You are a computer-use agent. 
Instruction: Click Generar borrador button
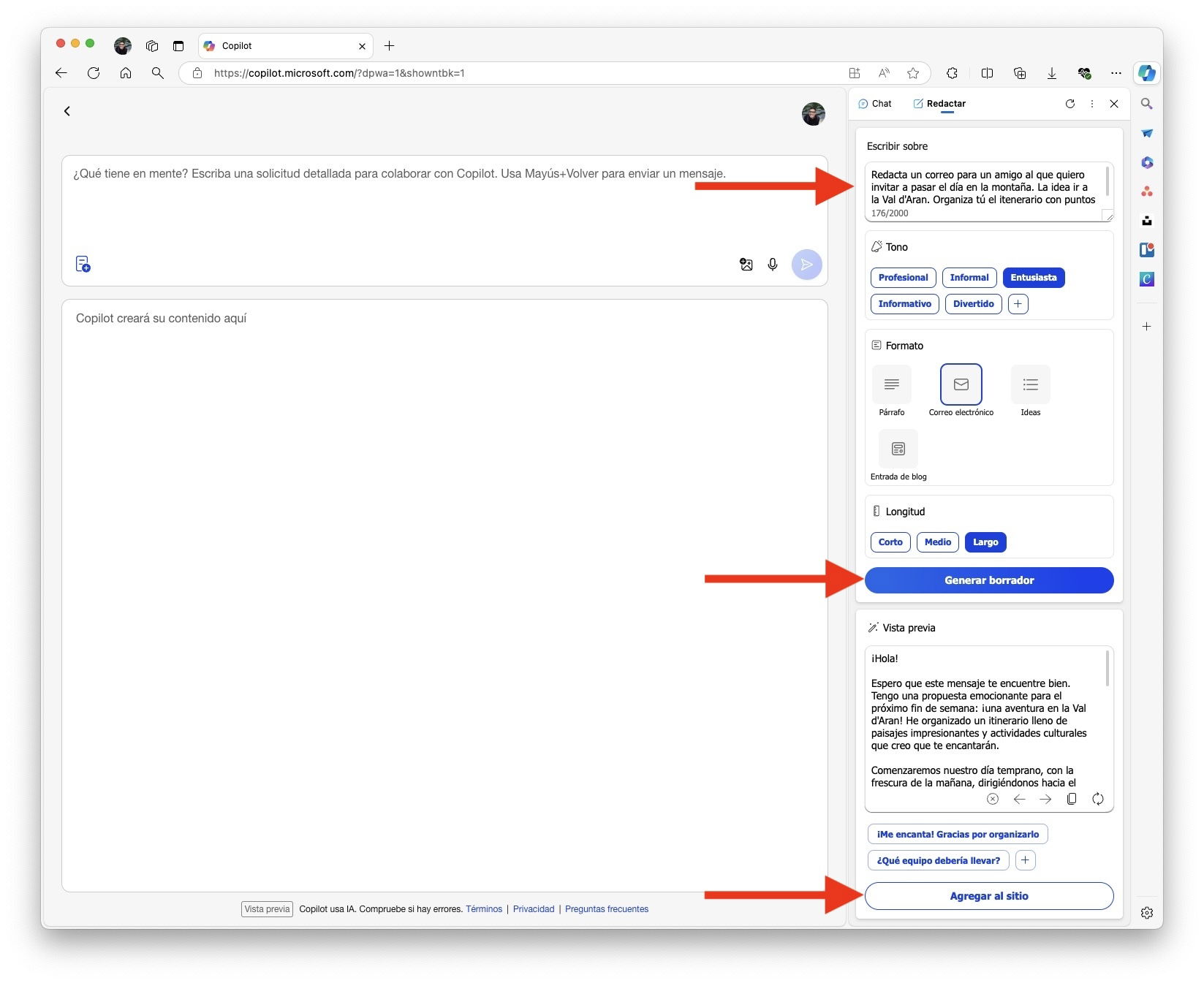pyautogui.click(x=988, y=580)
